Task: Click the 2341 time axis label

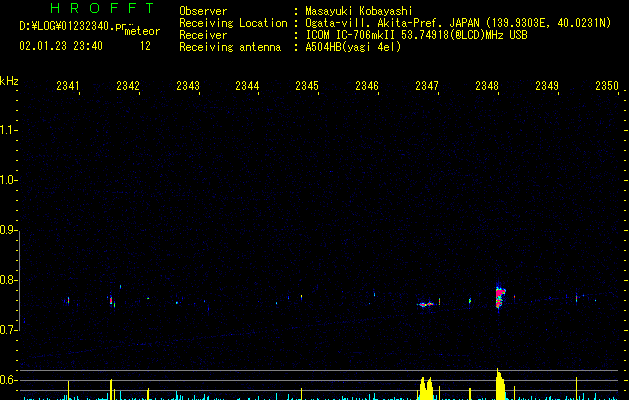Action: (x=67, y=86)
